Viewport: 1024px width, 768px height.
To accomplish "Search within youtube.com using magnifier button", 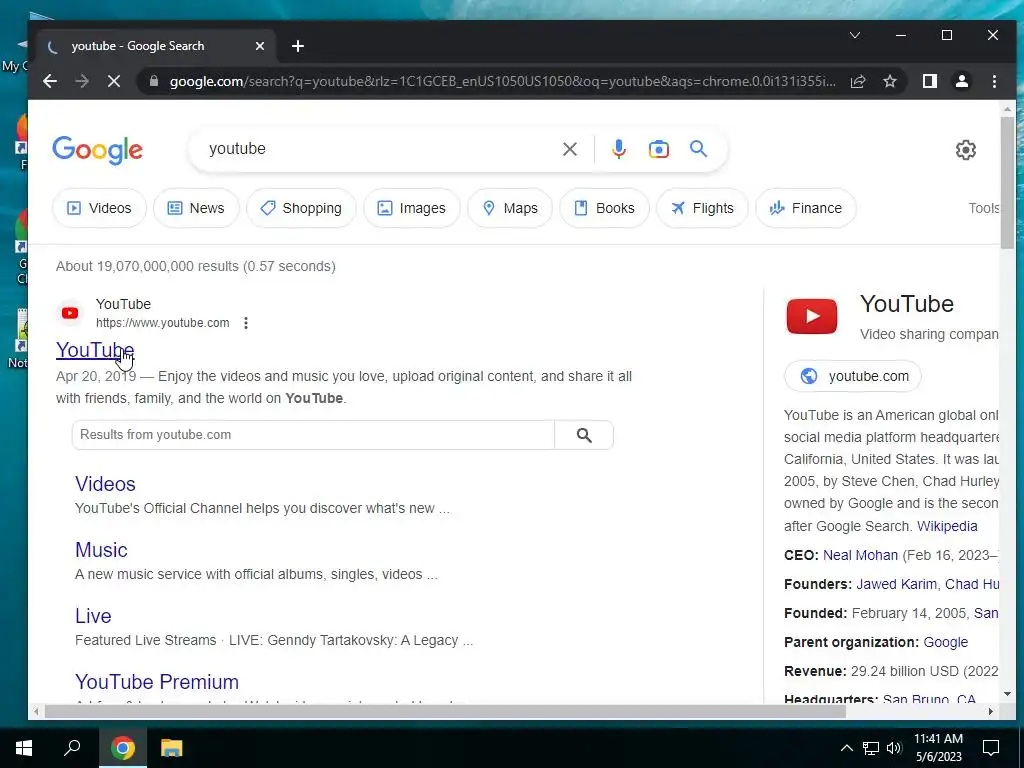I will coord(584,435).
